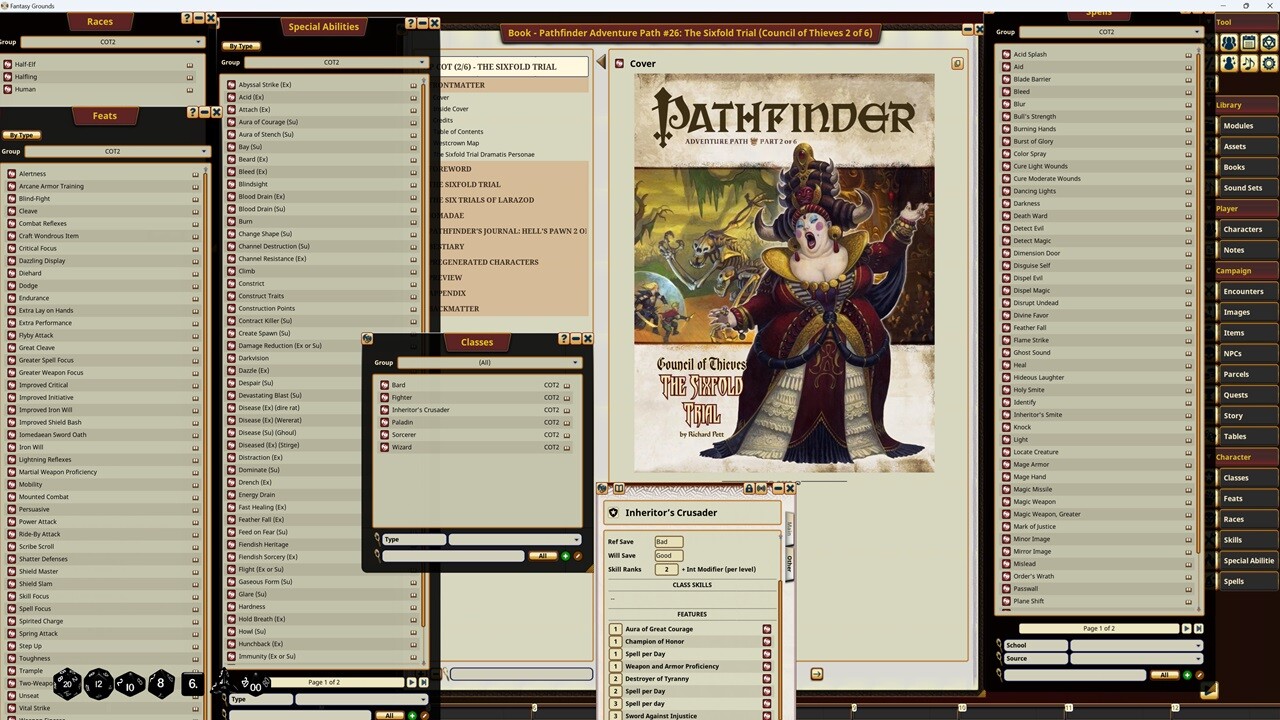Open the COT2 Group dropdown in Special Abilities
Image resolution: width=1280 pixels, height=720 pixels.
(331, 62)
